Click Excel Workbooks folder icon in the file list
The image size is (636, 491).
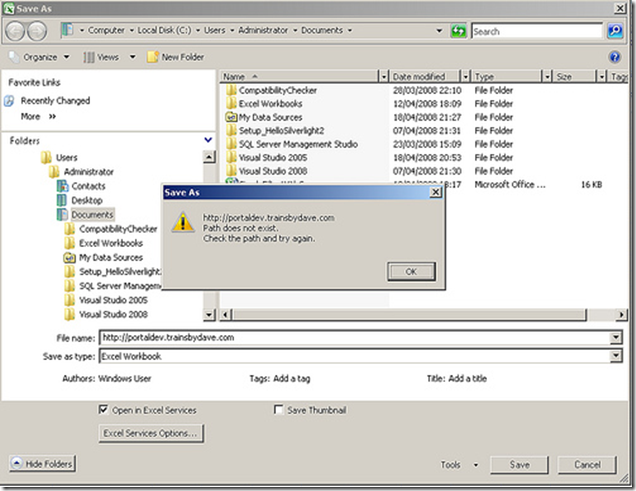(x=231, y=103)
